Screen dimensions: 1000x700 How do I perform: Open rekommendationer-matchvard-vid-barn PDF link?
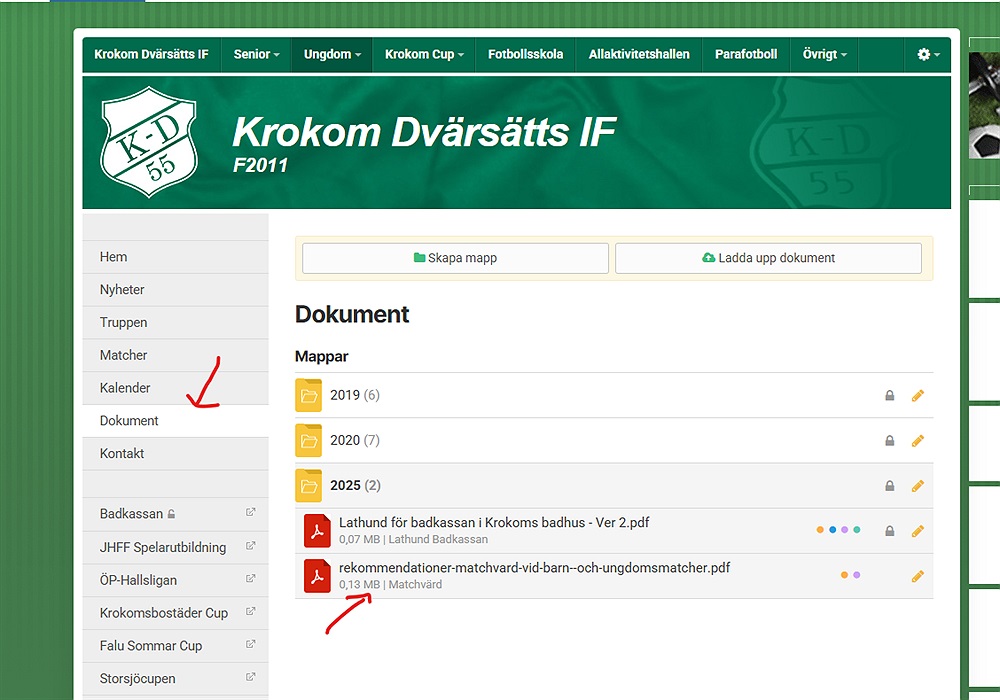534,568
